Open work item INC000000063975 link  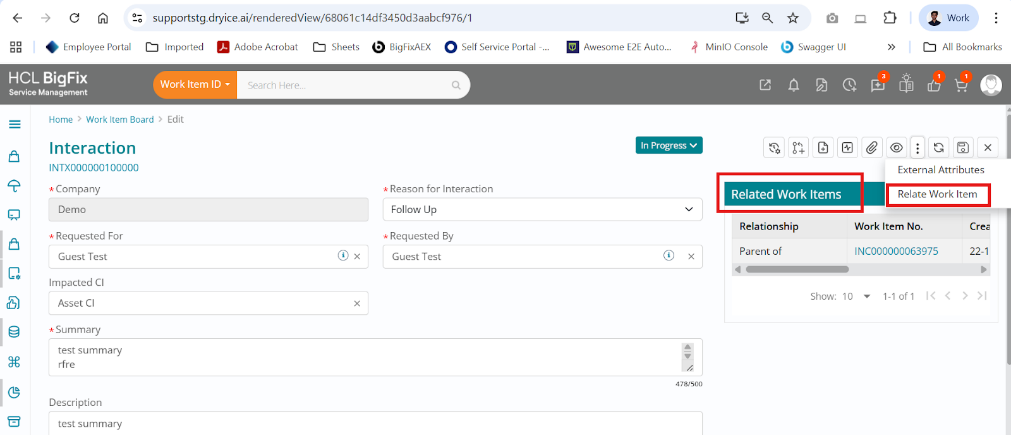tap(896, 251)
